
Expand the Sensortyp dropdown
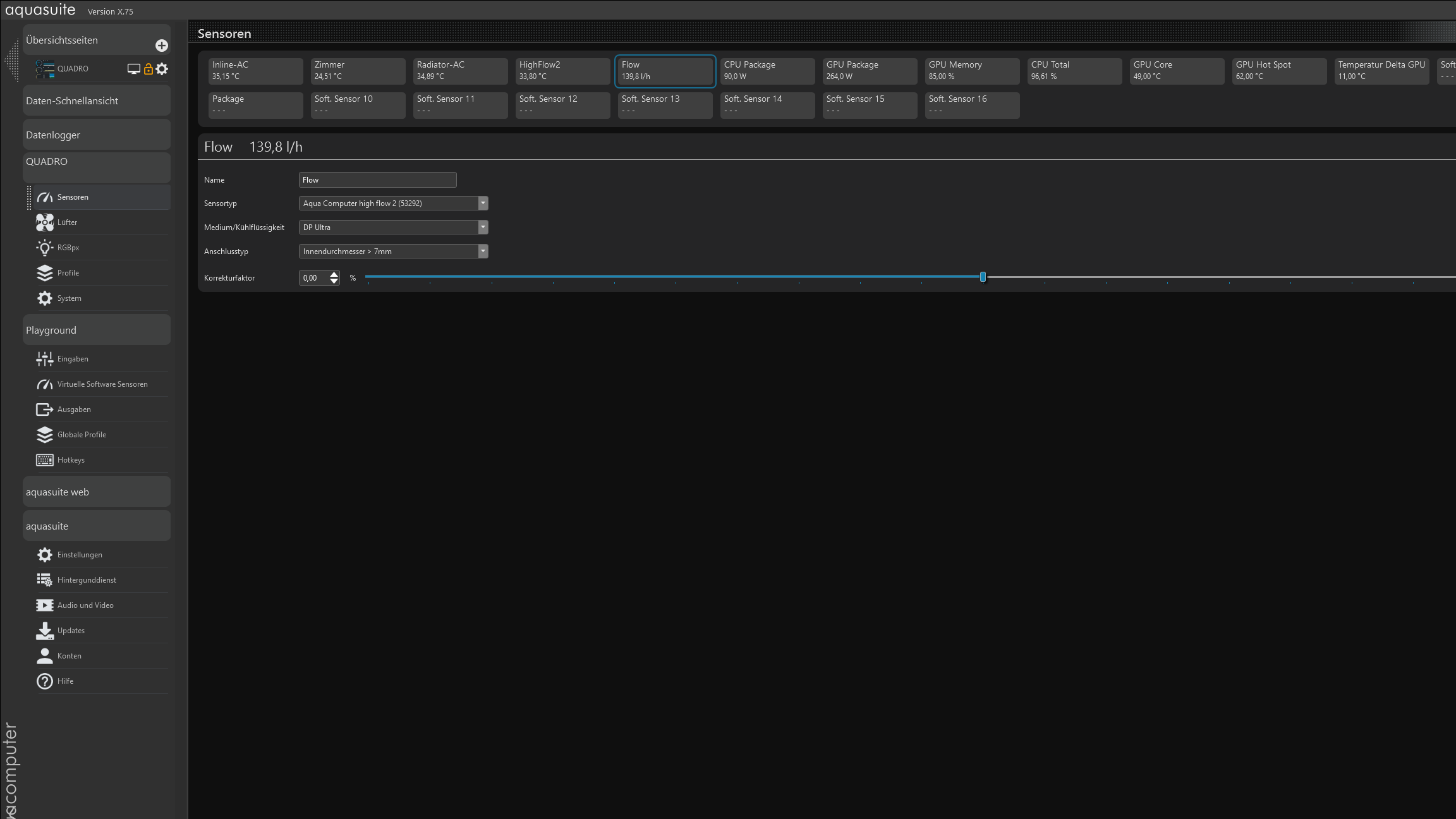(483, 203)
